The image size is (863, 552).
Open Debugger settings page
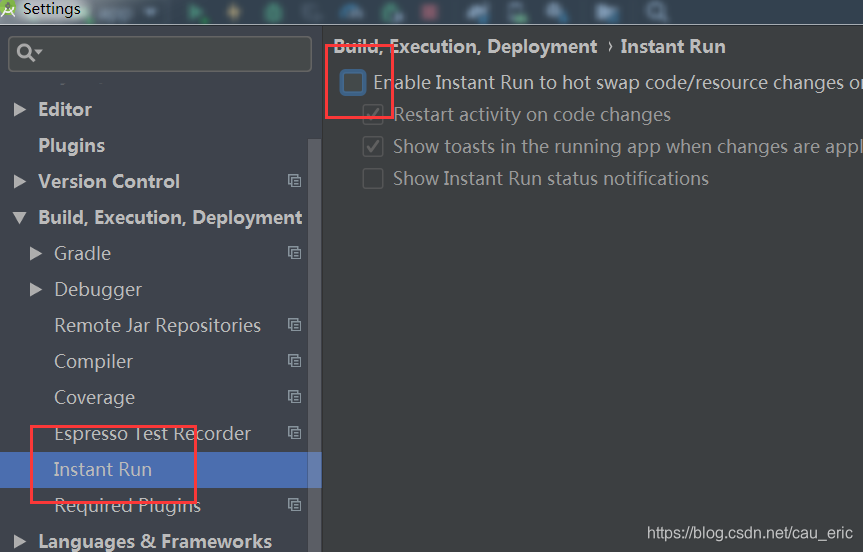pos(98,289)
